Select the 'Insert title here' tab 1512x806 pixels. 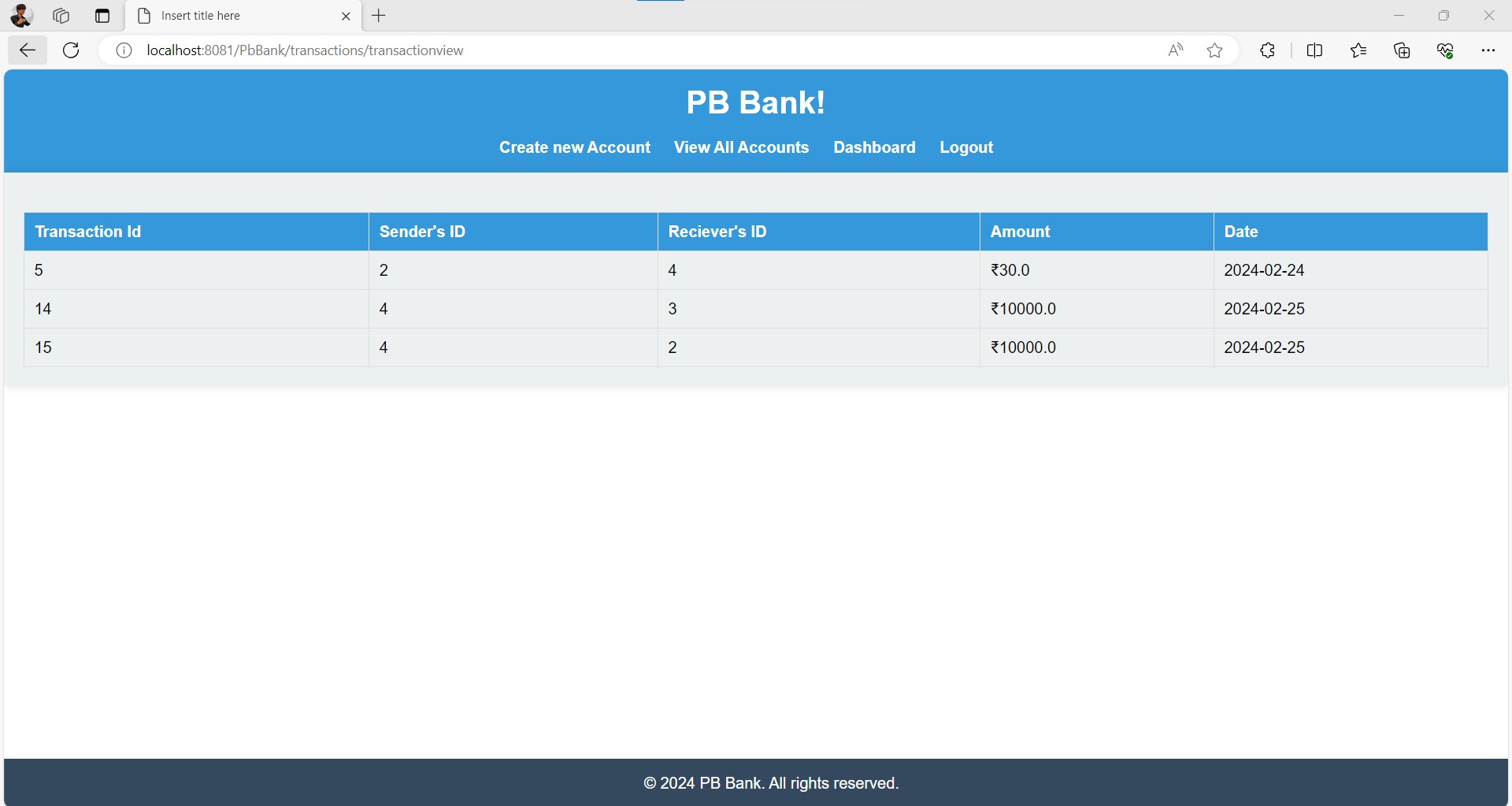click(x=244, y=16)
